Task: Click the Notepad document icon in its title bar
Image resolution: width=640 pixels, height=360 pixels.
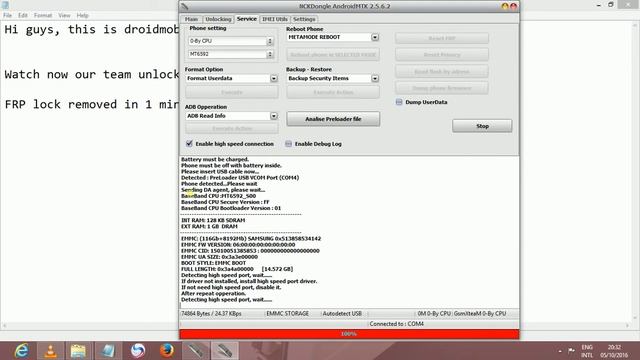Action: tap(5, 5)
